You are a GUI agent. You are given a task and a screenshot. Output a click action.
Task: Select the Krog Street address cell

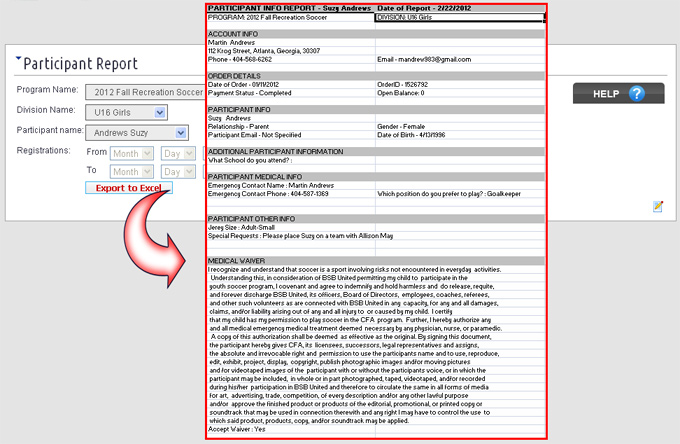(x=291, y=51)
